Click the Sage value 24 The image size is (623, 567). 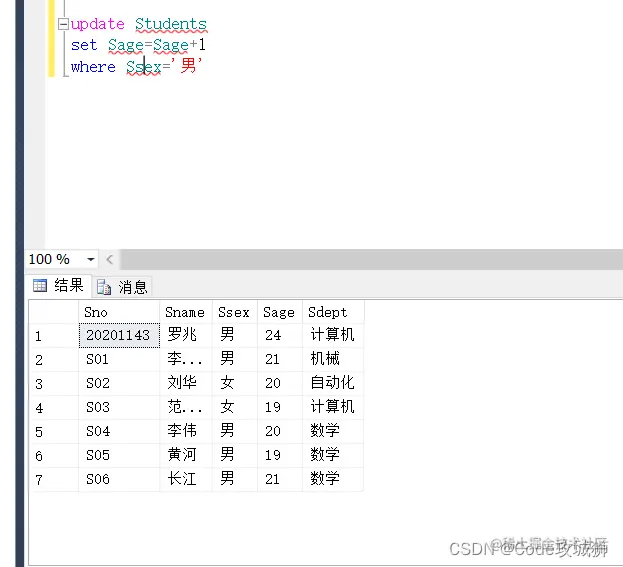280,335
